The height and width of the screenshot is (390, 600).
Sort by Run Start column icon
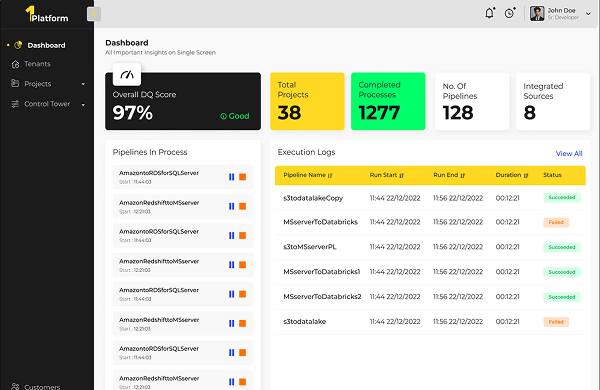pyautogui.click(x=401, y=175)
